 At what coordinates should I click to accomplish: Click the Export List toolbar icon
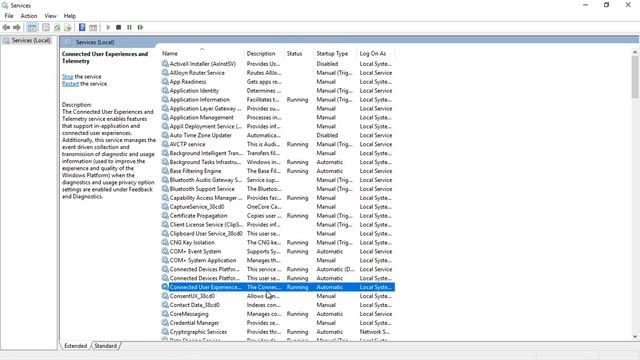68,27
